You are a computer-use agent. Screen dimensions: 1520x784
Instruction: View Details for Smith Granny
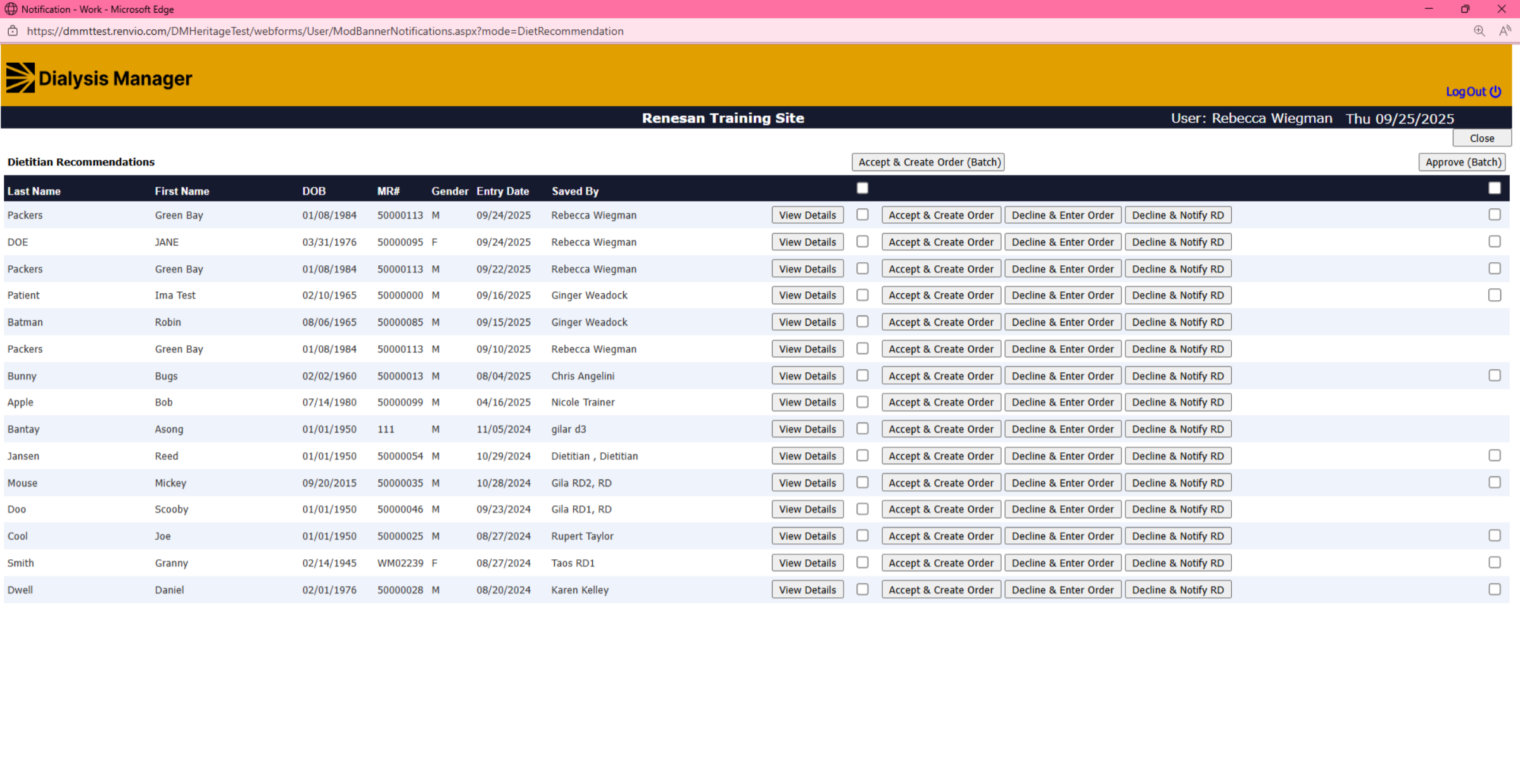pos(807,563)
